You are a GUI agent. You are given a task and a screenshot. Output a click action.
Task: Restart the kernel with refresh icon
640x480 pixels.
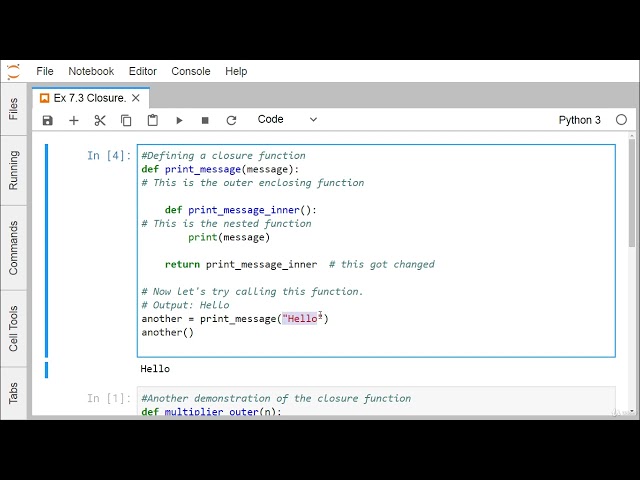[x=231, y=120]
